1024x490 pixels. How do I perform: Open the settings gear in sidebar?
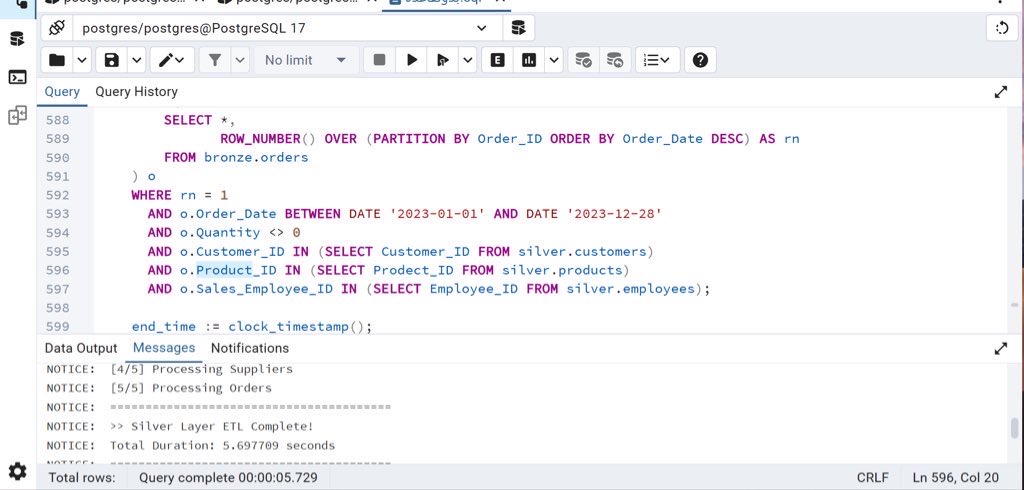point(18,471)
